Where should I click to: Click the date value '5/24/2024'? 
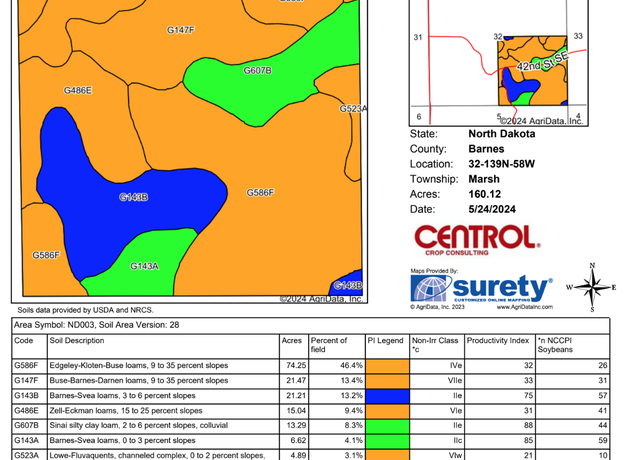click(492, 209)
